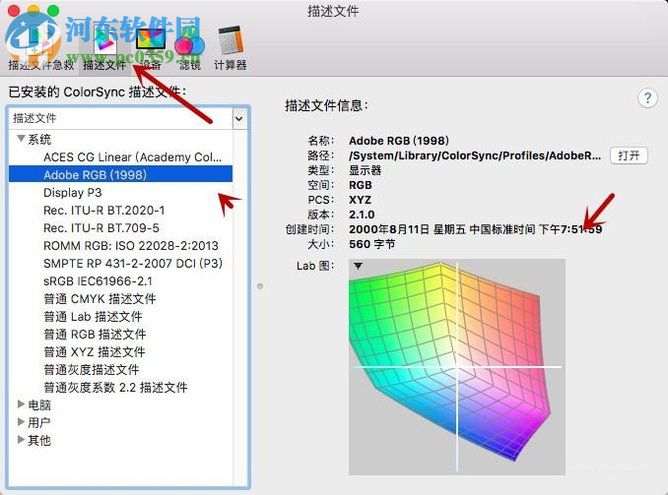Viewport: 668px width, 495px height.
Task: Select 普通灰度描述文件
Action: click(x=121, y=370)
